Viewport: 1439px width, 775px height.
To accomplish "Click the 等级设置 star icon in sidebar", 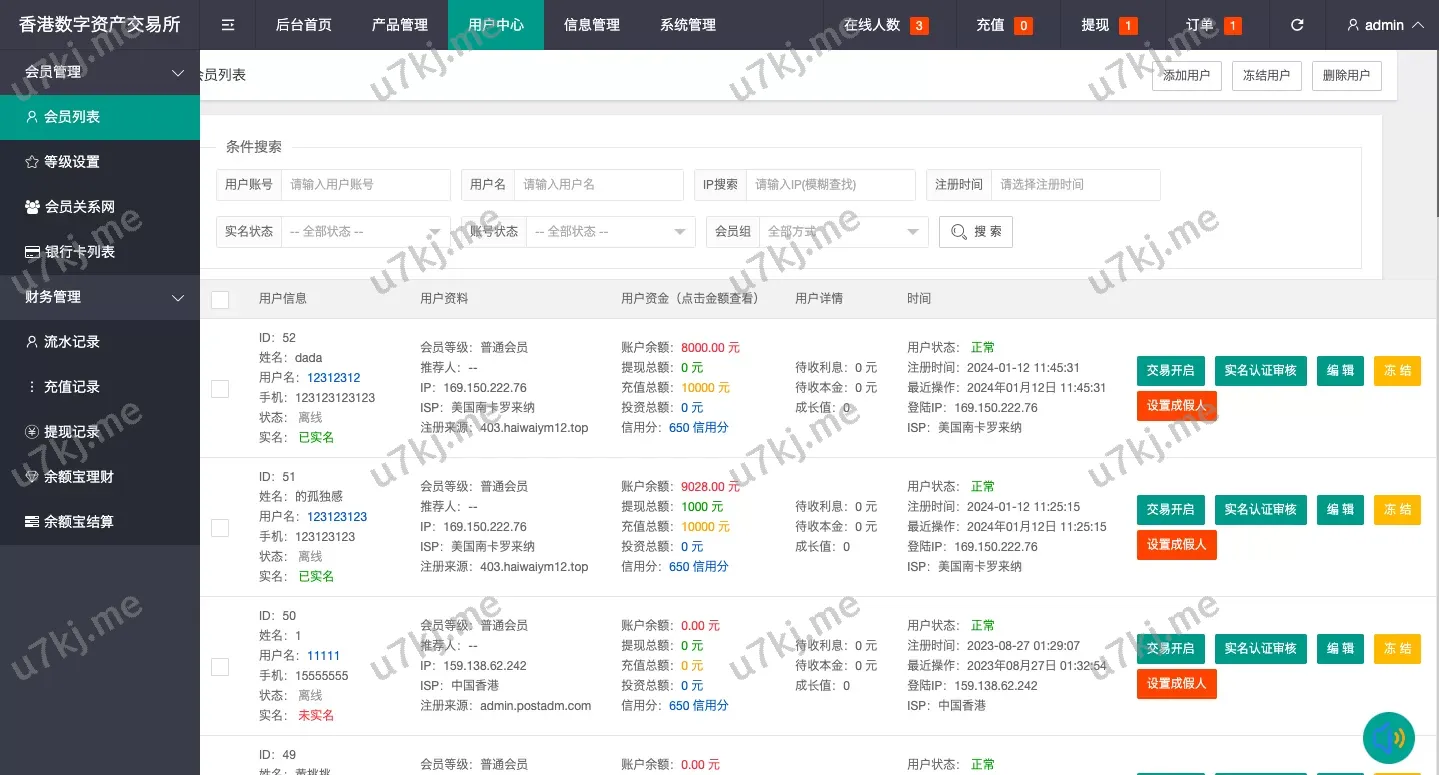I will point(32,162).
